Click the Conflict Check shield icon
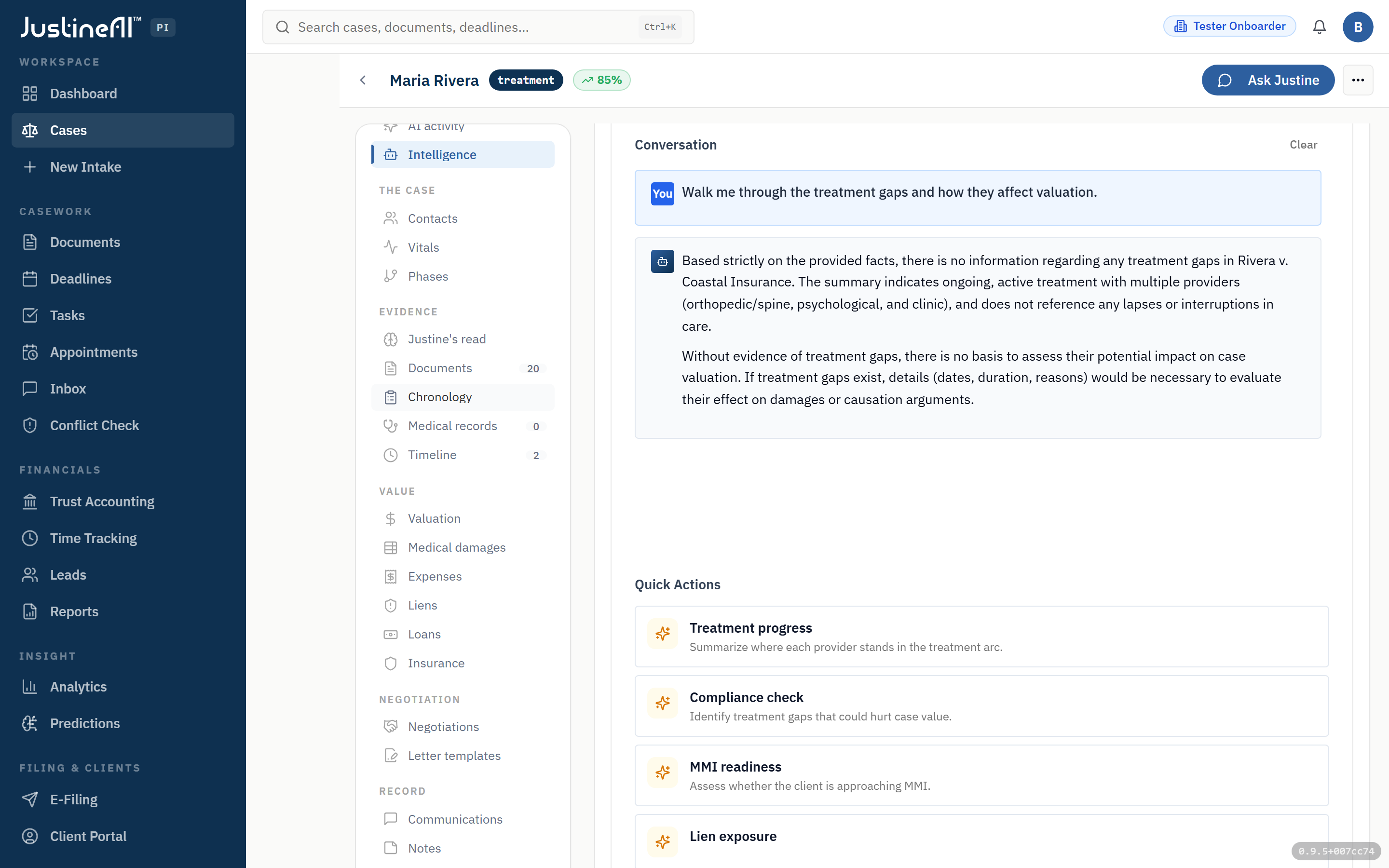 pyautogui.click(x=30, y=425)
